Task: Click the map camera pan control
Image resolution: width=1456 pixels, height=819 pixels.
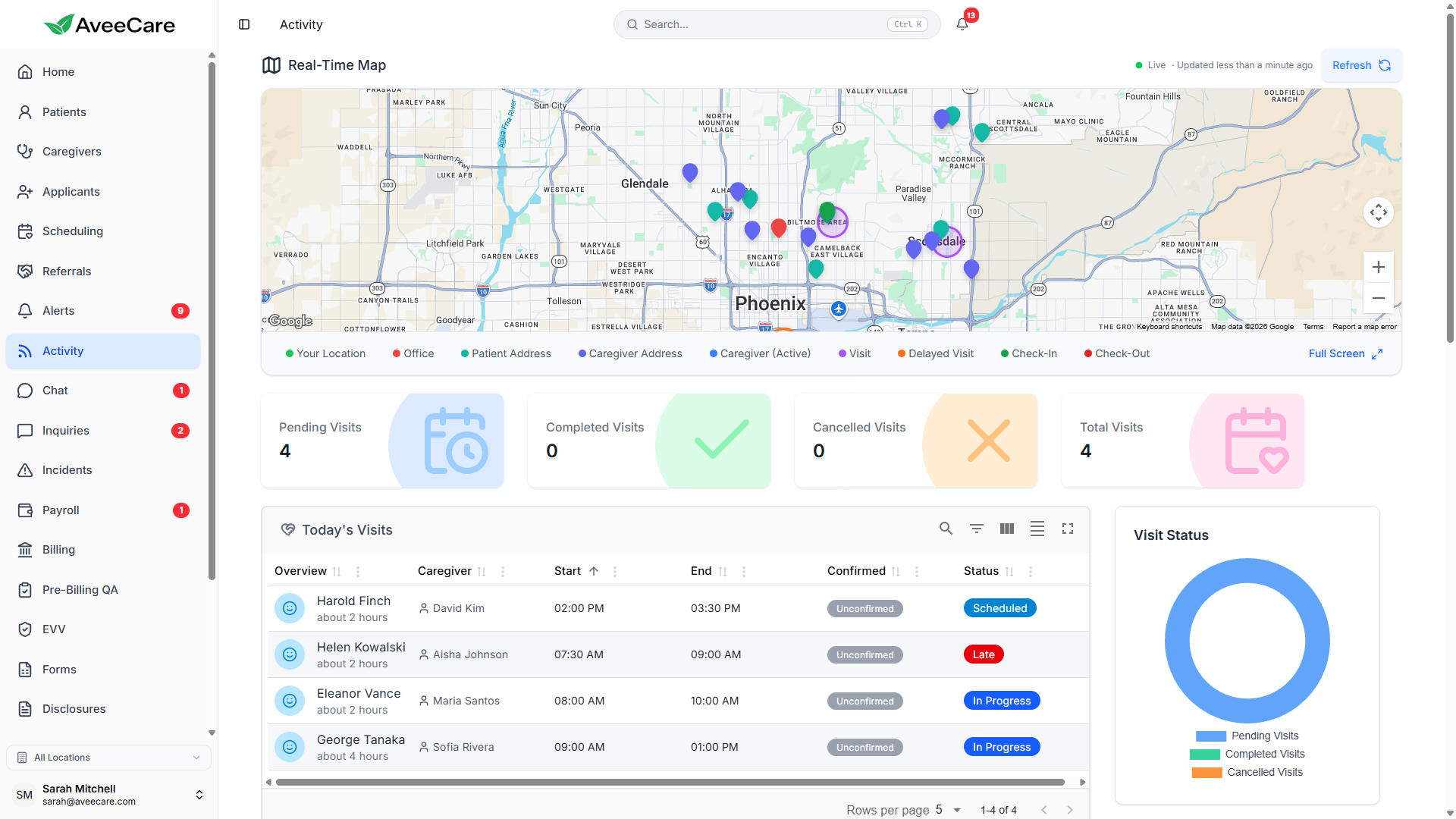Action: click(x=1378, y=212)
